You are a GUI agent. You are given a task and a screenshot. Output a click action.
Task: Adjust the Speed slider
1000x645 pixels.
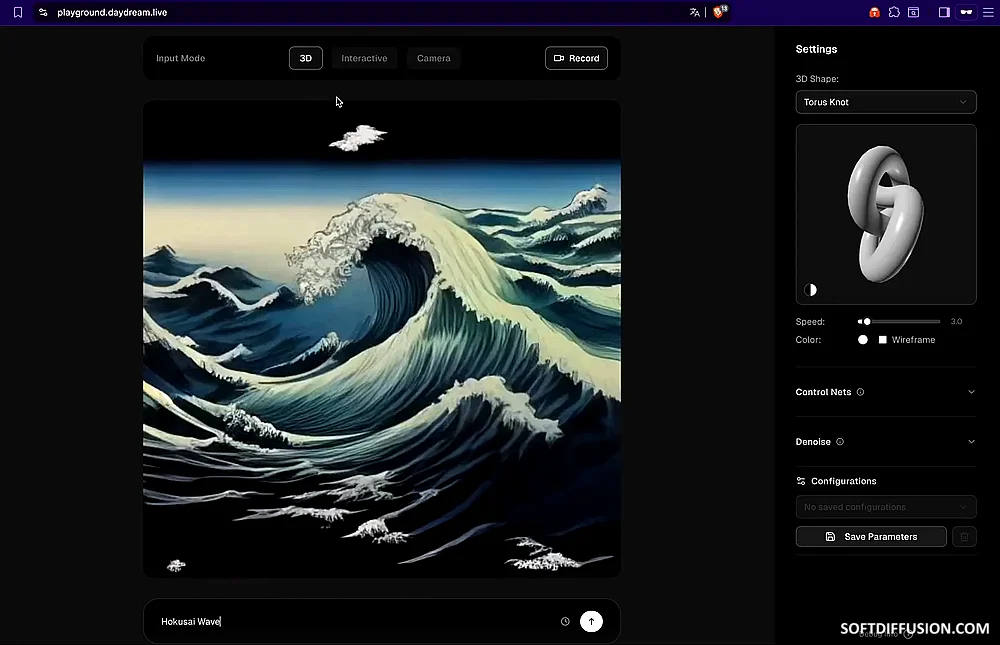pos(899,322)
